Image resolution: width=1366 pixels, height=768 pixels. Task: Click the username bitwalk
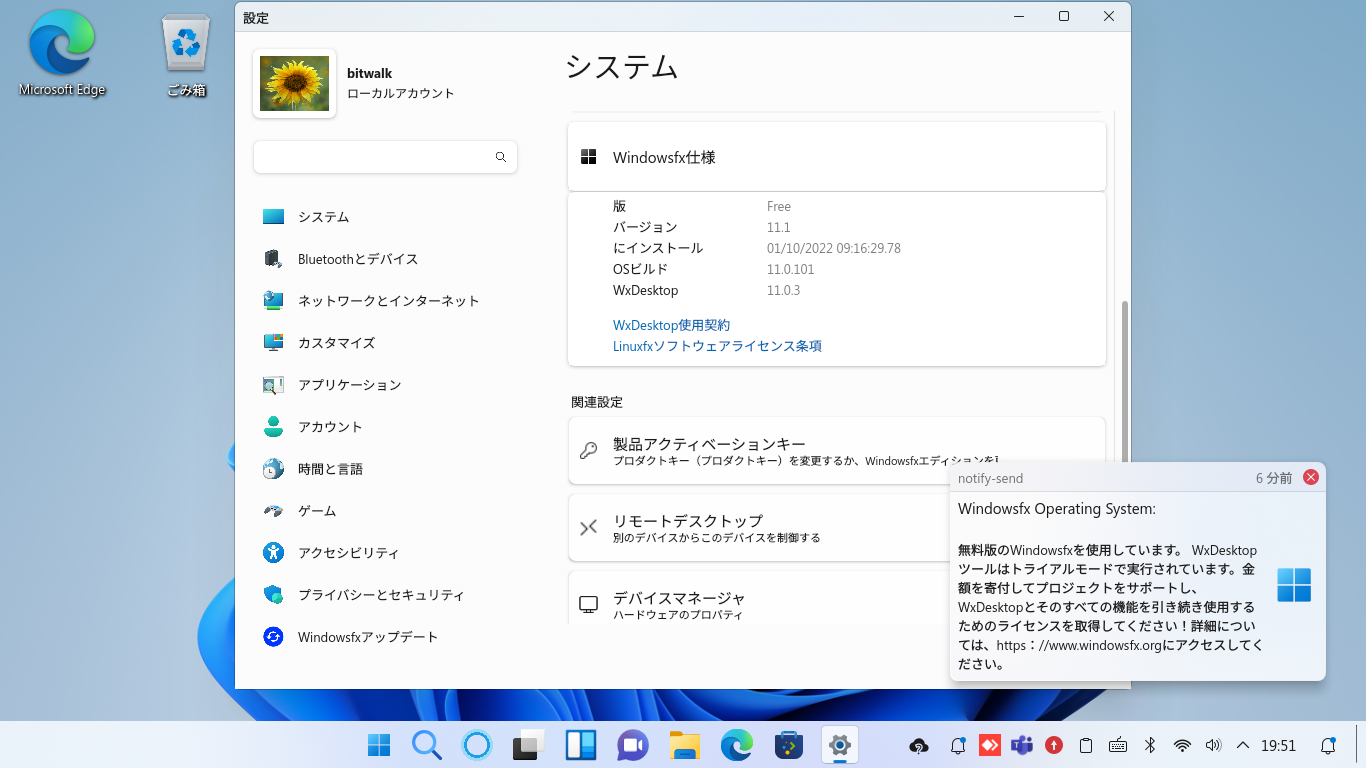[369, 73]
